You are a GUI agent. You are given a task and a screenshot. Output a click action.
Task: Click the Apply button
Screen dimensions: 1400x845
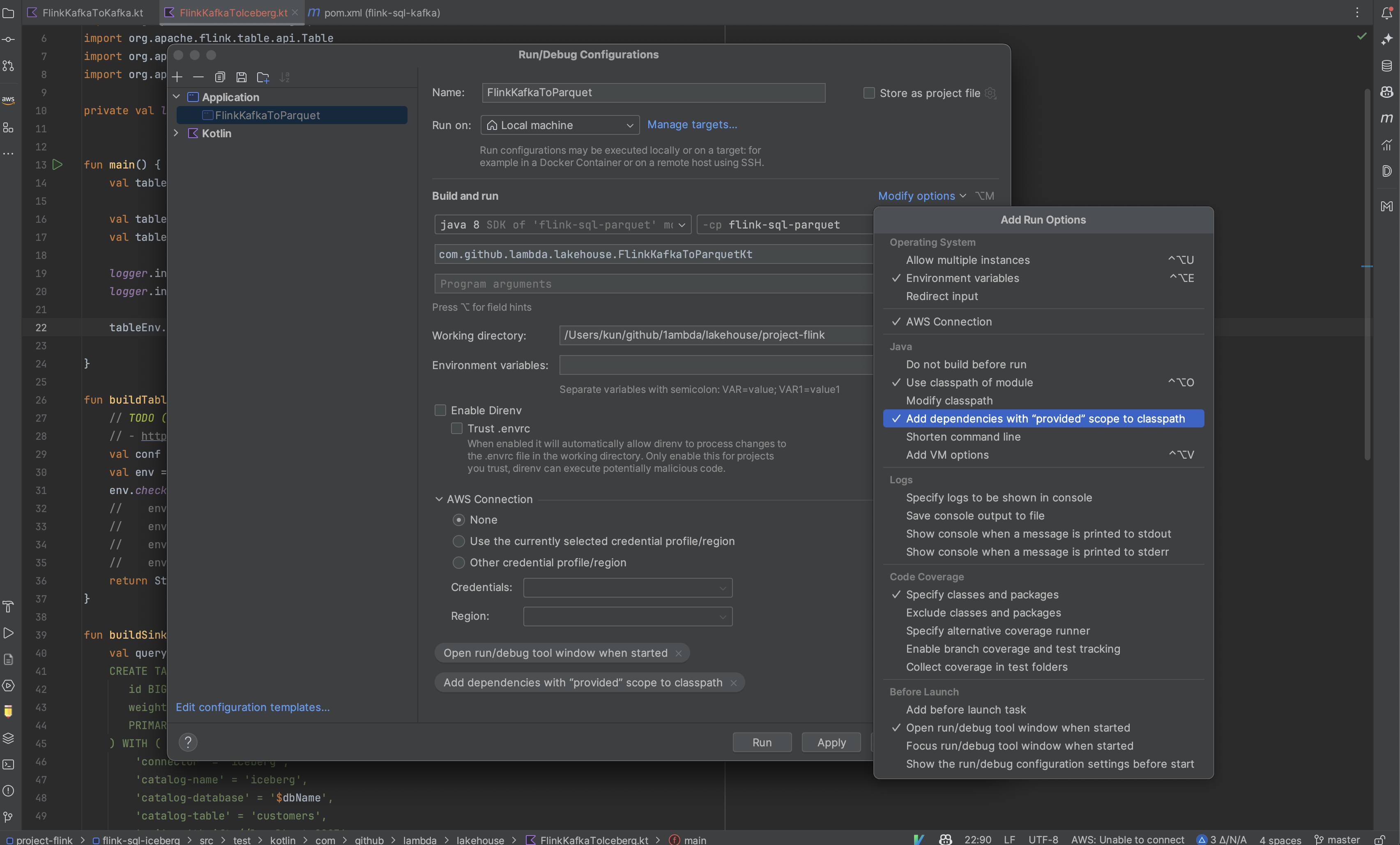point(831,742)
